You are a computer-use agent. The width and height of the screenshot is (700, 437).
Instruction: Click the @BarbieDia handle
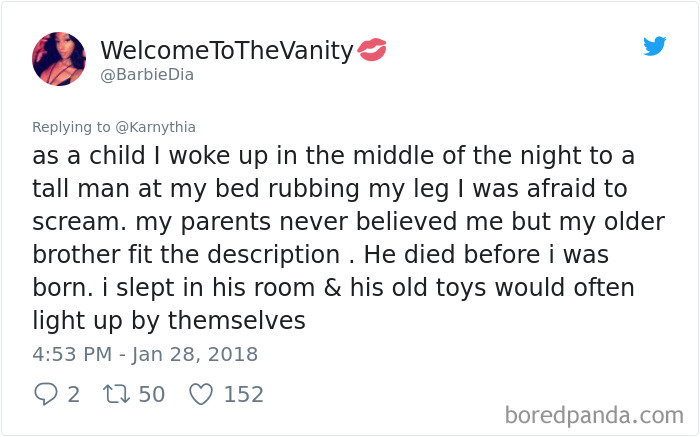[147, 74]
